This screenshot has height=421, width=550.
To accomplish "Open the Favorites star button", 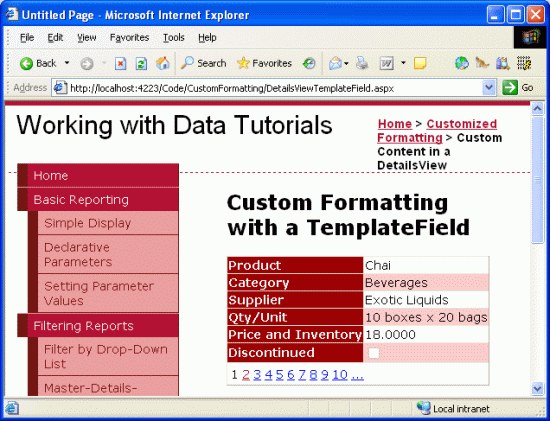I will [x=264, y=64].
